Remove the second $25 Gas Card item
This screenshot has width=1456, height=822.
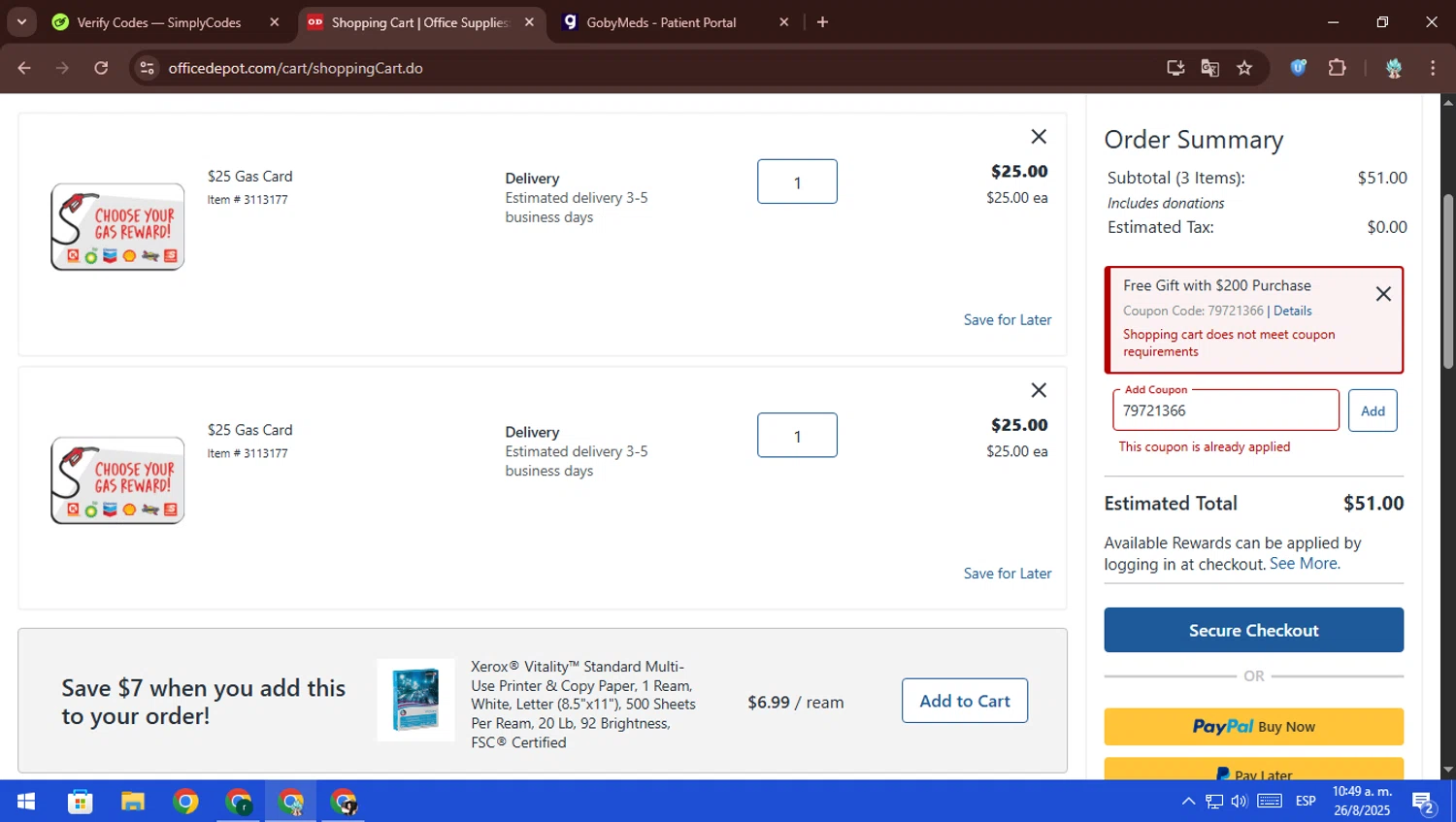1039,390
